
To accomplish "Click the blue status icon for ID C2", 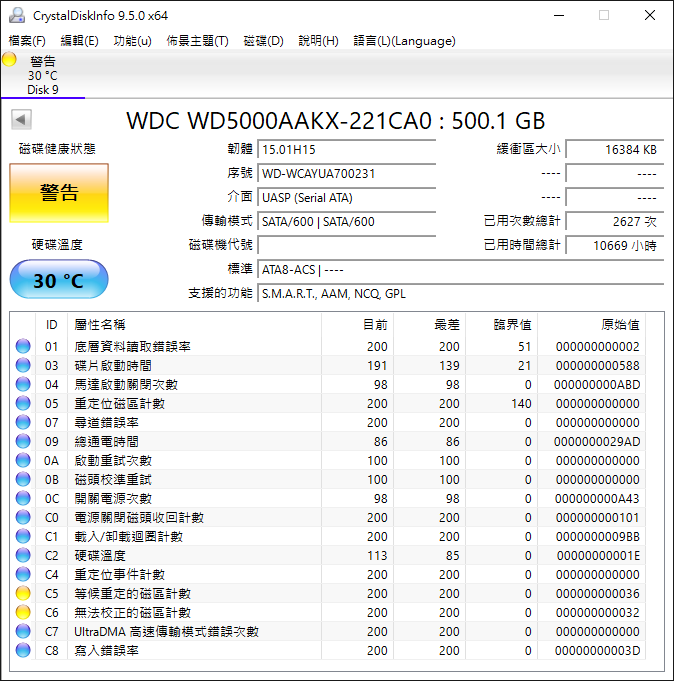I will click(x=23, y=555).
